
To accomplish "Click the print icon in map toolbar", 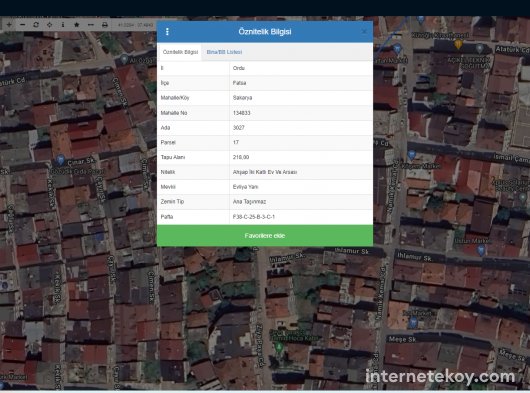I will click(105, 25).
